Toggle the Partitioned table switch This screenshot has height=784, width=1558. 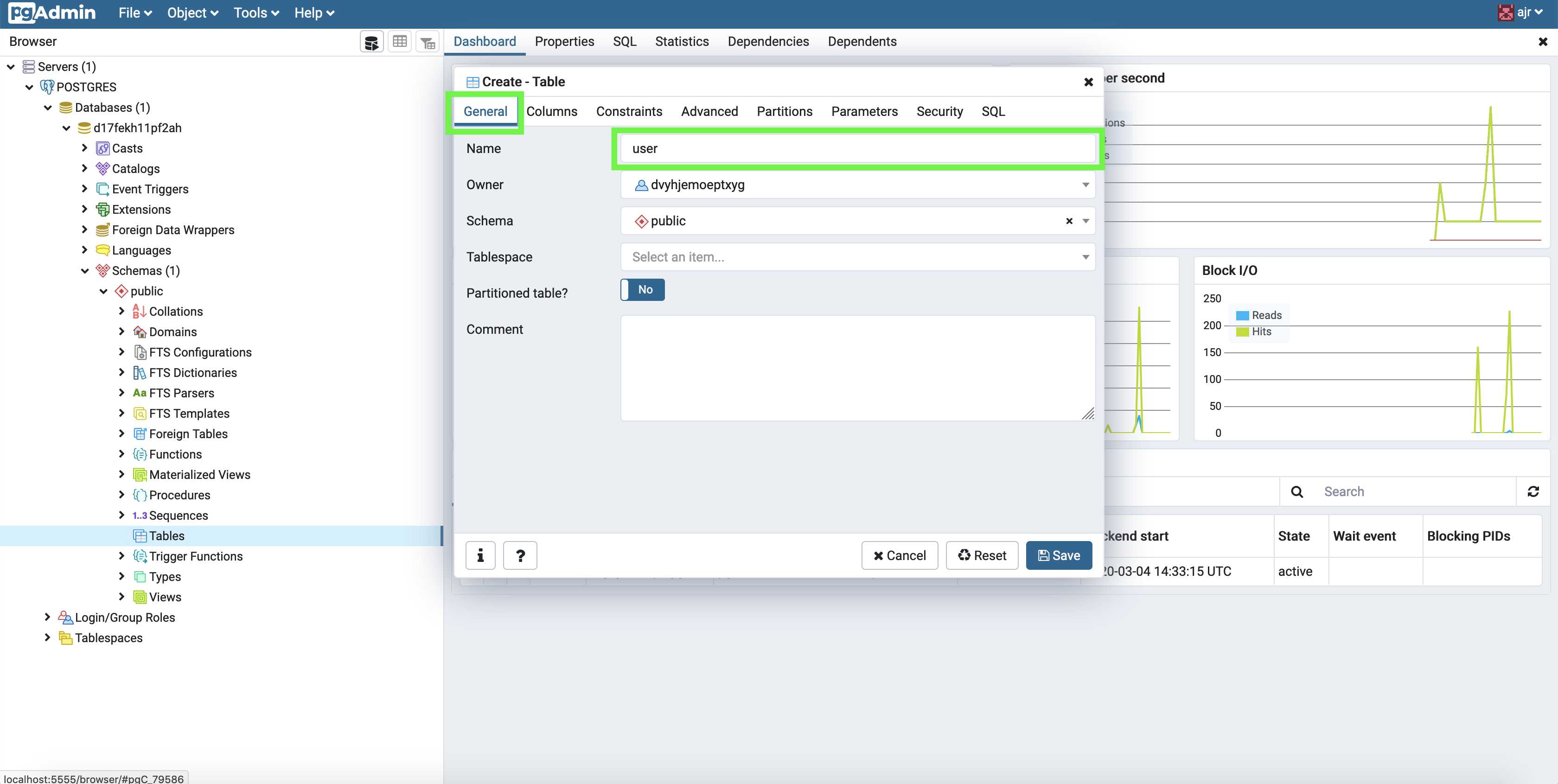click(x=642, y=290)
